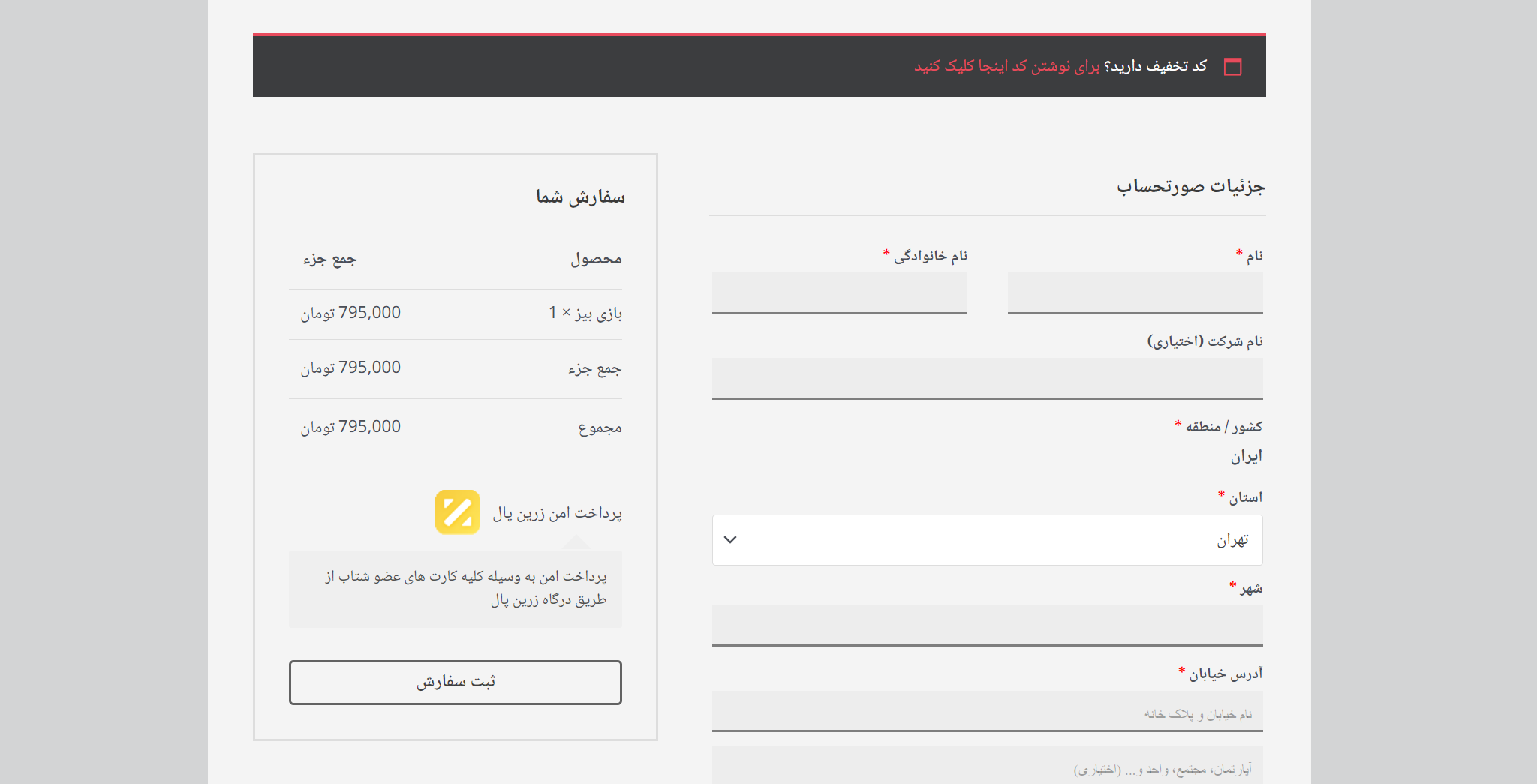Open the province selector showing تهران
The image size is (1537, 784).
coord(986,540)
